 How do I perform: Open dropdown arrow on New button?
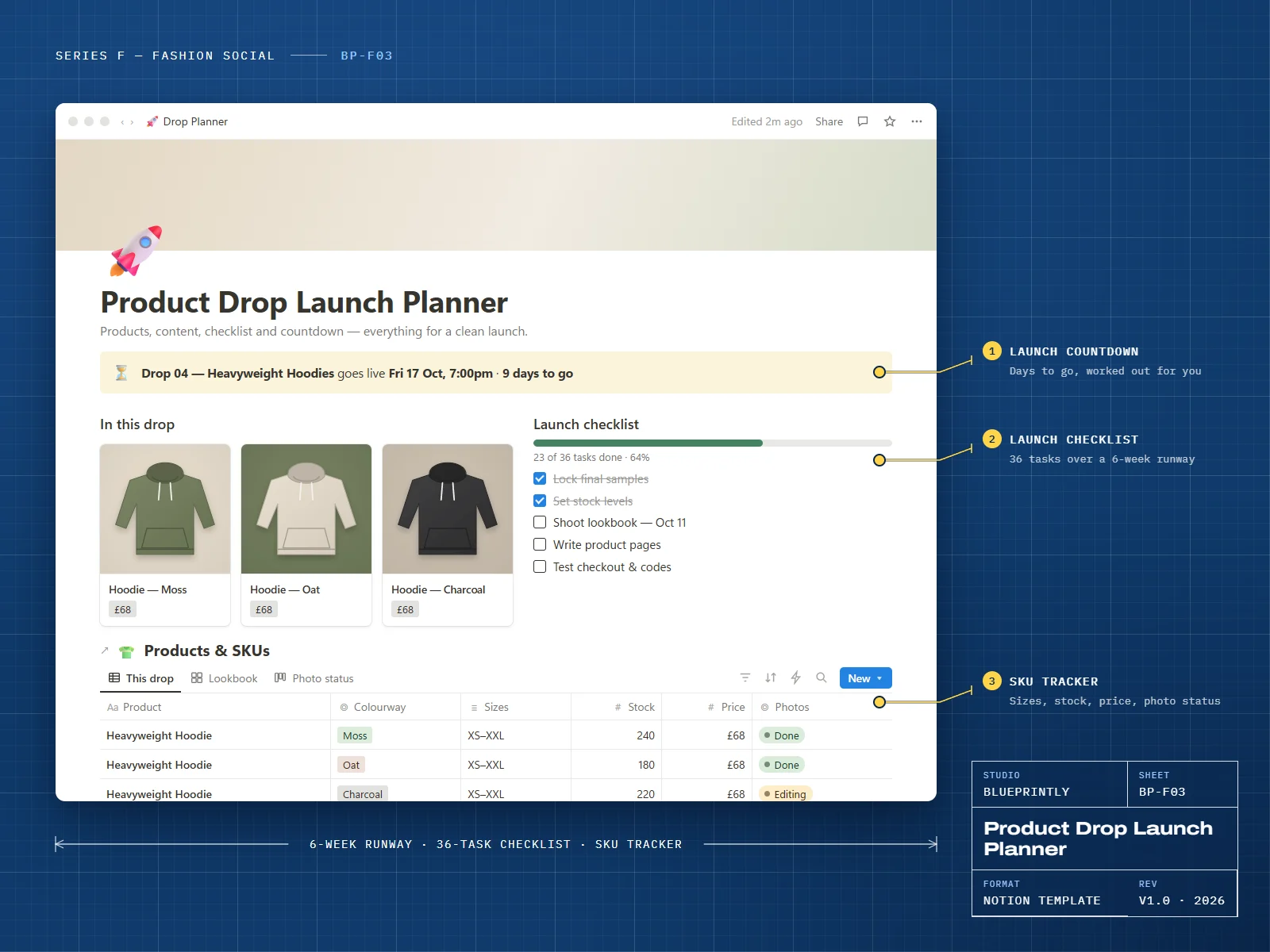[x=879, y=678]
